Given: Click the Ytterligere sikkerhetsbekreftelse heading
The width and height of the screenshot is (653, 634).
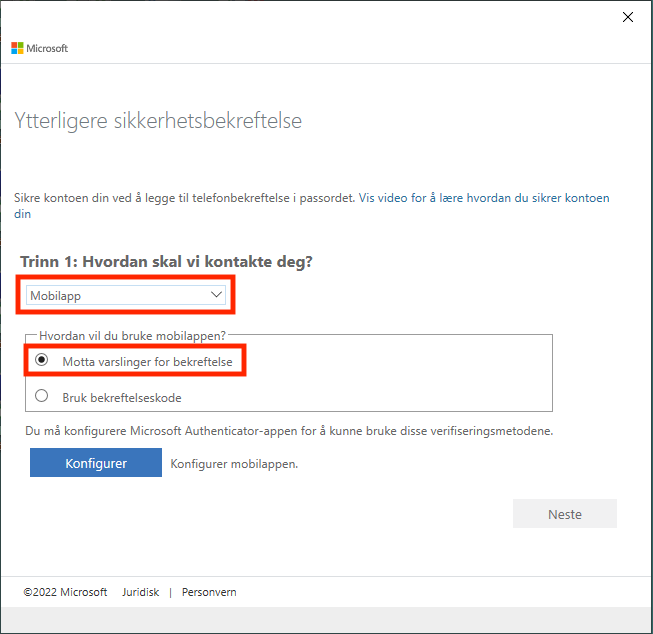Looking at the screenshot, I should pyautogui.click(x=158, y=121).
